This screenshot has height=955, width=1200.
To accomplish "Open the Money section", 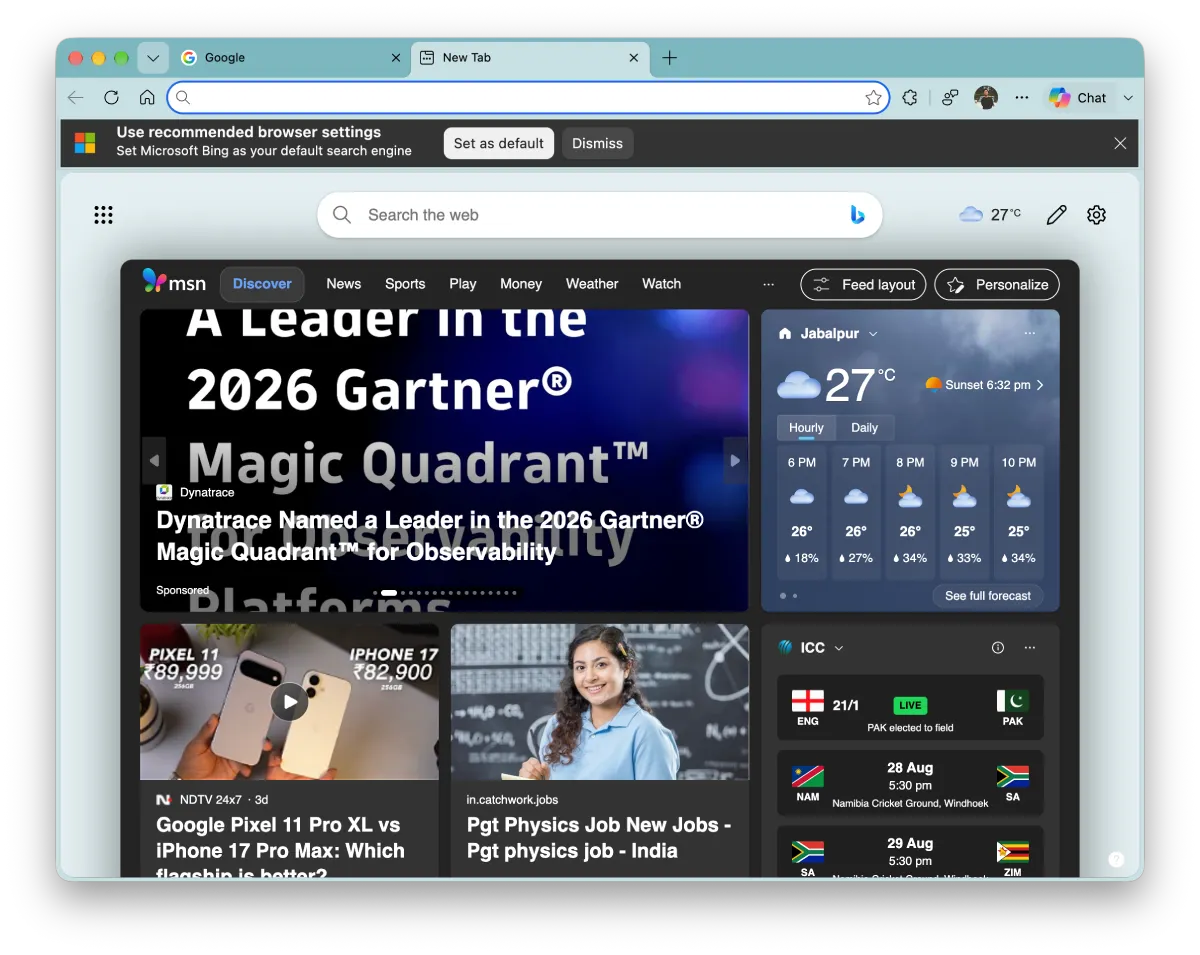I will (x=521, y=284).
